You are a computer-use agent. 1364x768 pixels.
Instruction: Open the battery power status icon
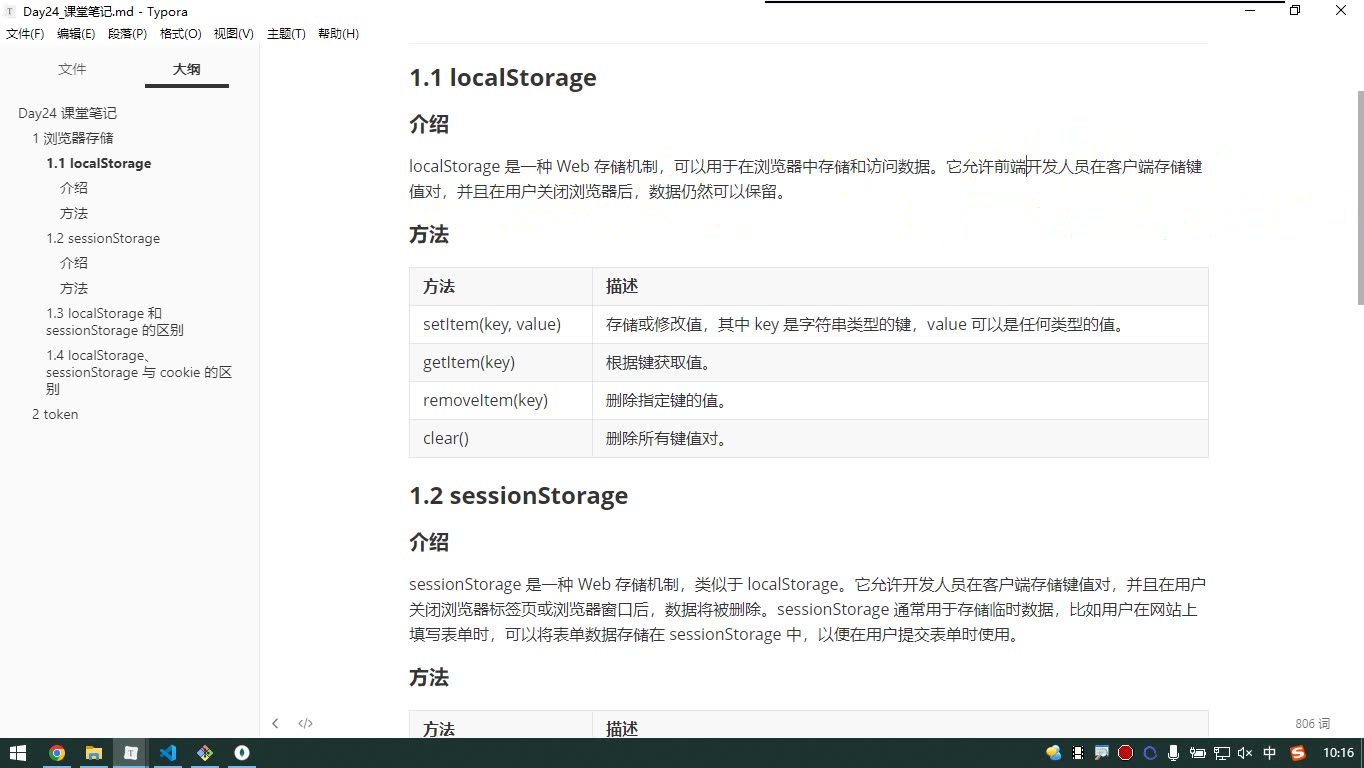pyautogui.click(x=1197, y=753)
